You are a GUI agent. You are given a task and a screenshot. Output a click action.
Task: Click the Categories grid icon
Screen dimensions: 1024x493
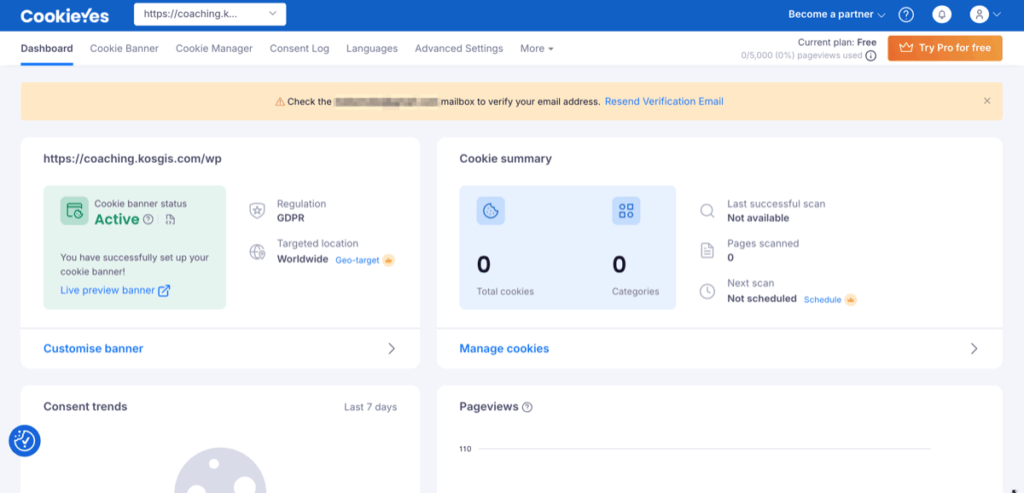[626, 211]
